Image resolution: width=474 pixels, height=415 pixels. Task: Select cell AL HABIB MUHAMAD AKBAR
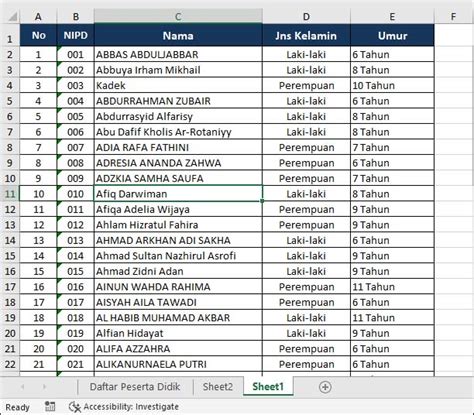[x=178, y=318]
